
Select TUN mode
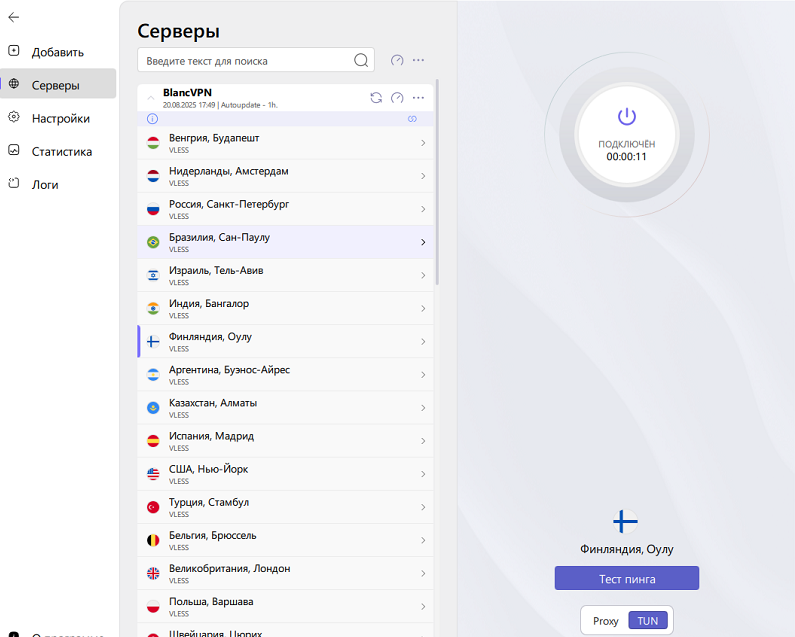tap(647, 621)
